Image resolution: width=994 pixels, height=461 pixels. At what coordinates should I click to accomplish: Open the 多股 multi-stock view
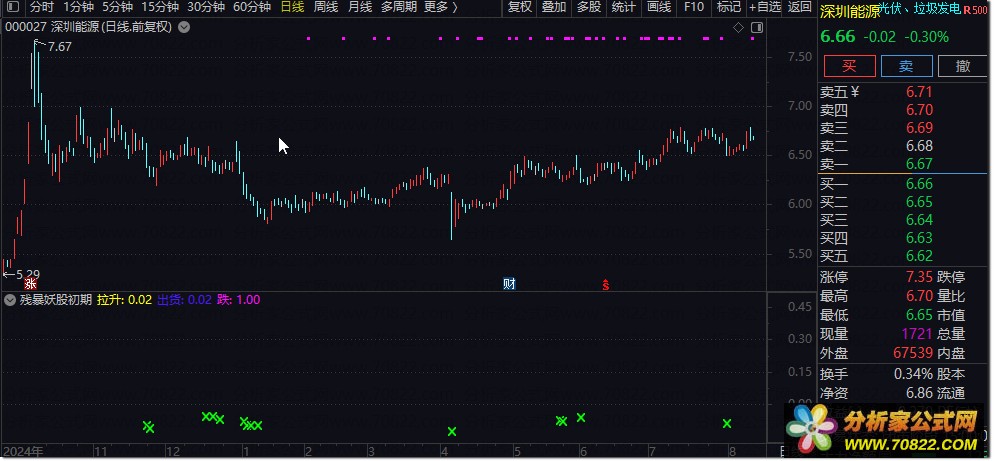(x=589, y=8)
